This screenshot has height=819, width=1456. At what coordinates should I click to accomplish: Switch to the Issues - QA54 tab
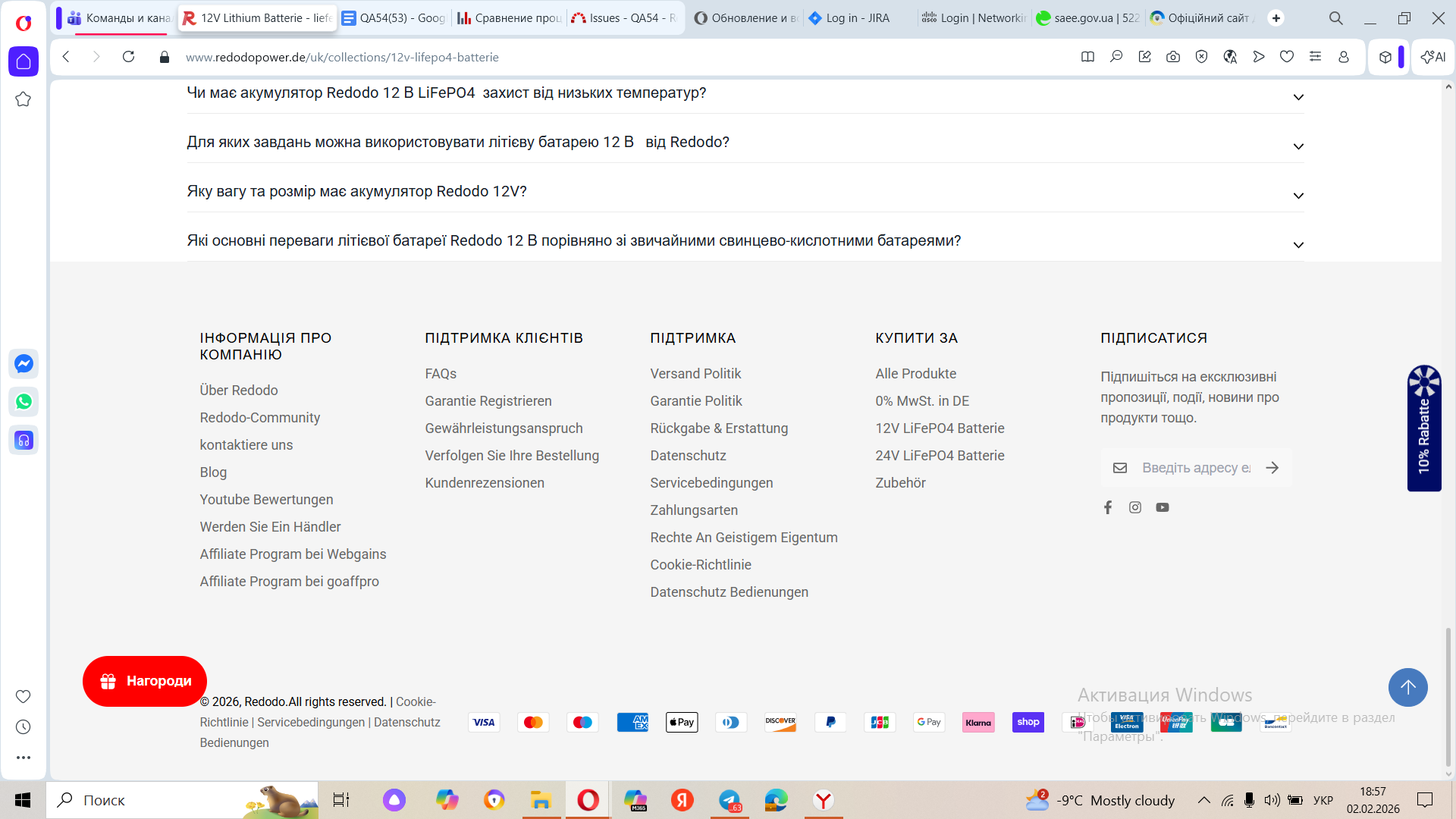[x=623, y=17]
